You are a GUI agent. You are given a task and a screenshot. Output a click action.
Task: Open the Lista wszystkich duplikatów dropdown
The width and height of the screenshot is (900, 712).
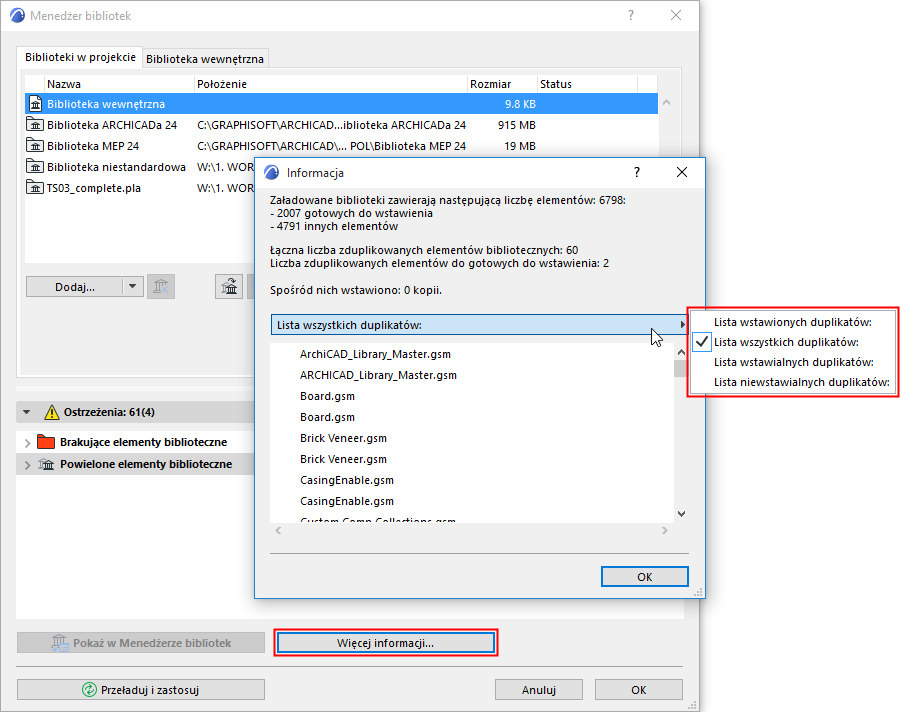(479, 325)
